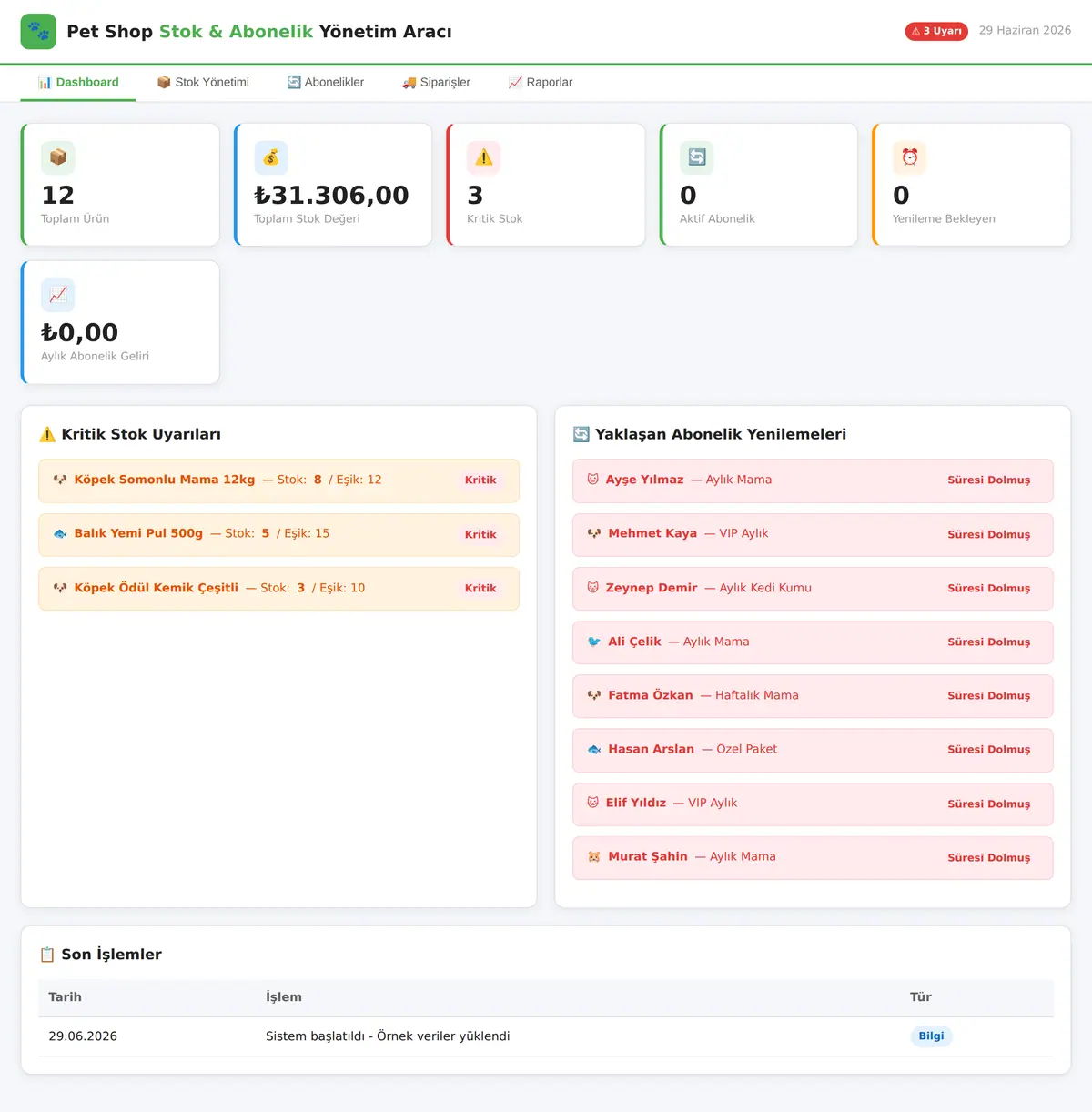
Task: Click Kritik badge for Köpek Somonlu Mama
Action: coord(480,480)
